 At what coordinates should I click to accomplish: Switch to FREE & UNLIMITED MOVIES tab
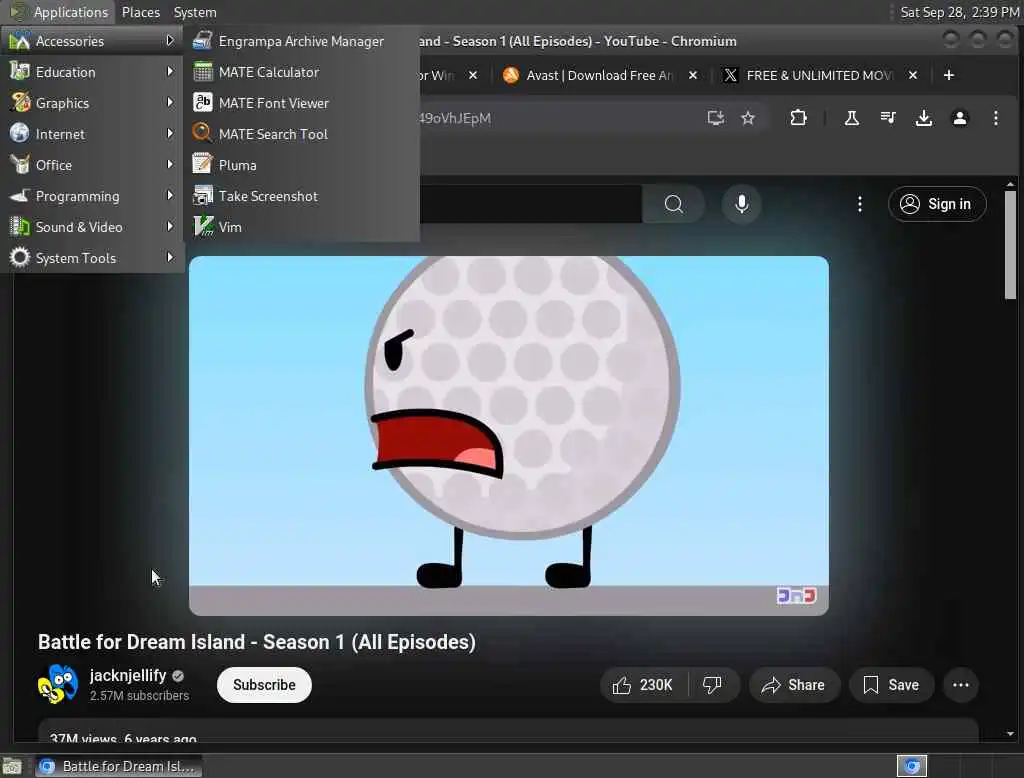(x=819, y=75)
